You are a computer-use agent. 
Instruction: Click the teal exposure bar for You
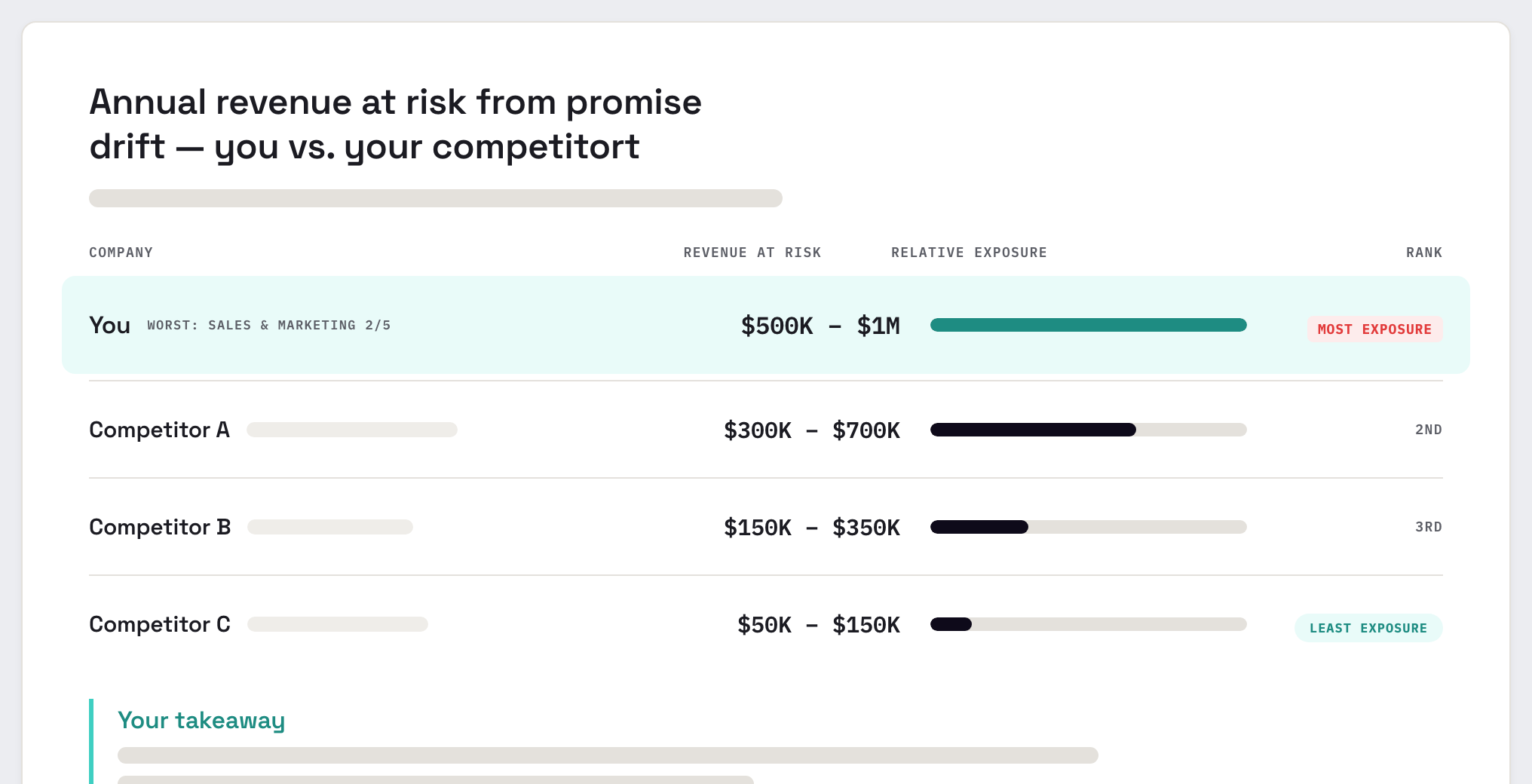pos(1088,325)
